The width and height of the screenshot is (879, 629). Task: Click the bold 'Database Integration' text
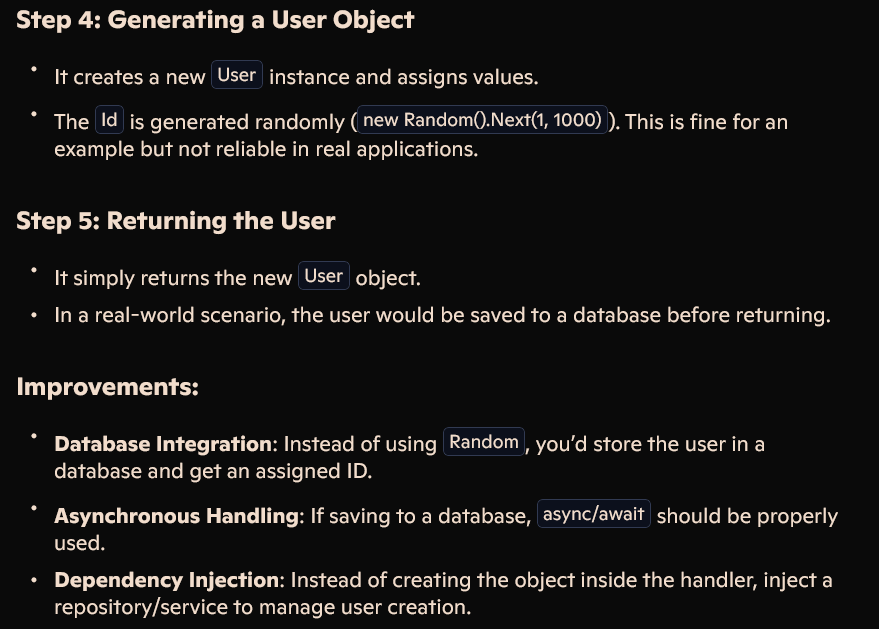click(163, 444)
